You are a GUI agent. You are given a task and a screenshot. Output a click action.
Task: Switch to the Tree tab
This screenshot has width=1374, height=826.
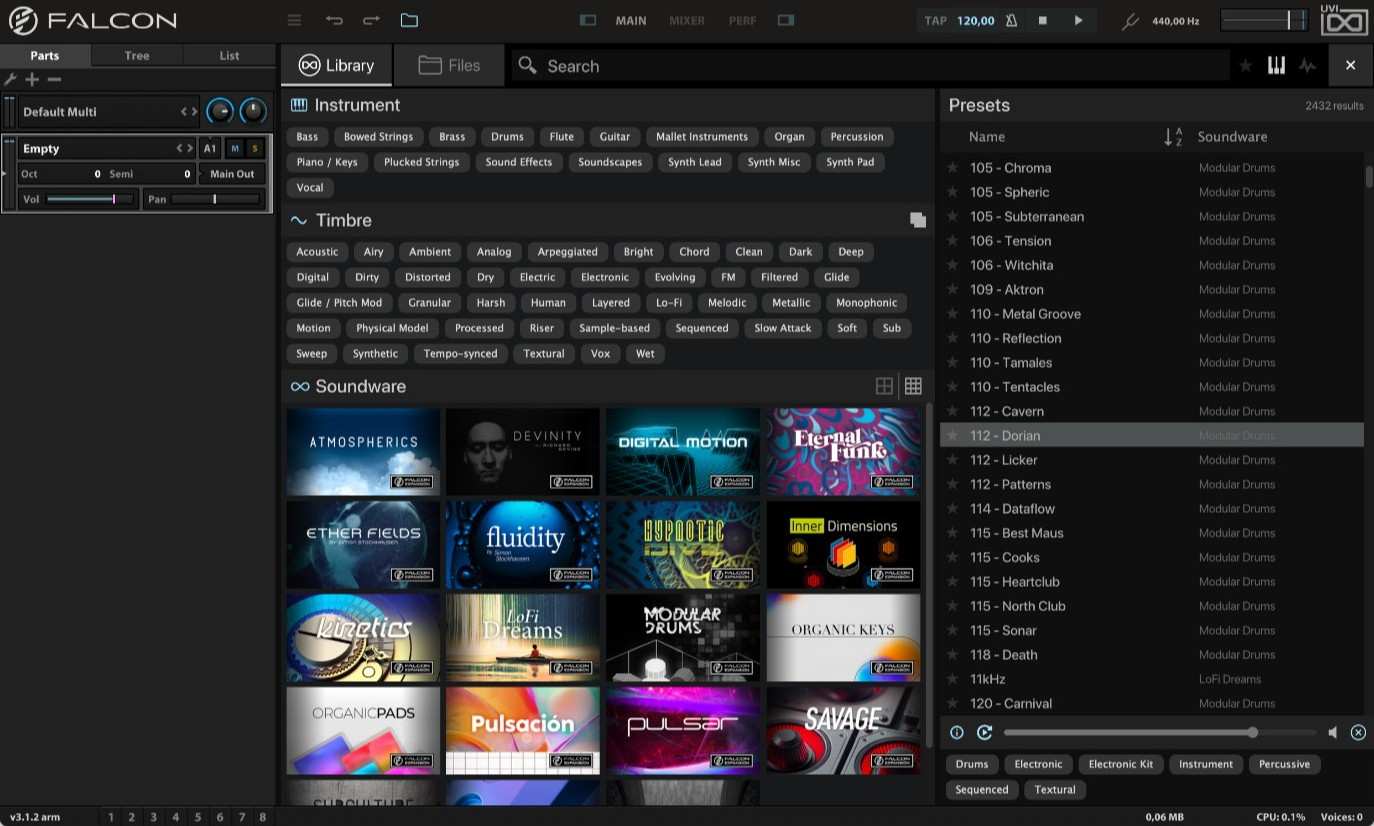point(137,56)
